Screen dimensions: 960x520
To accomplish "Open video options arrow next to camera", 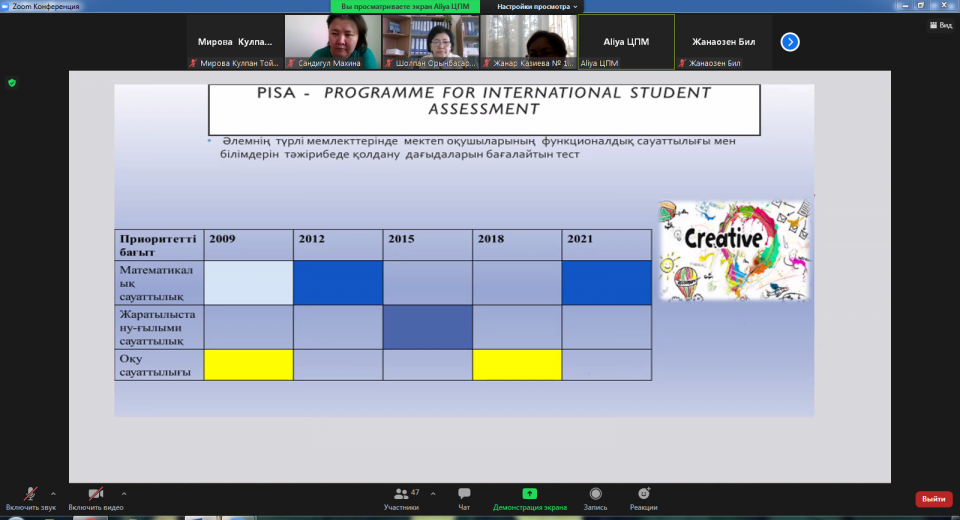I will point(124,494).
